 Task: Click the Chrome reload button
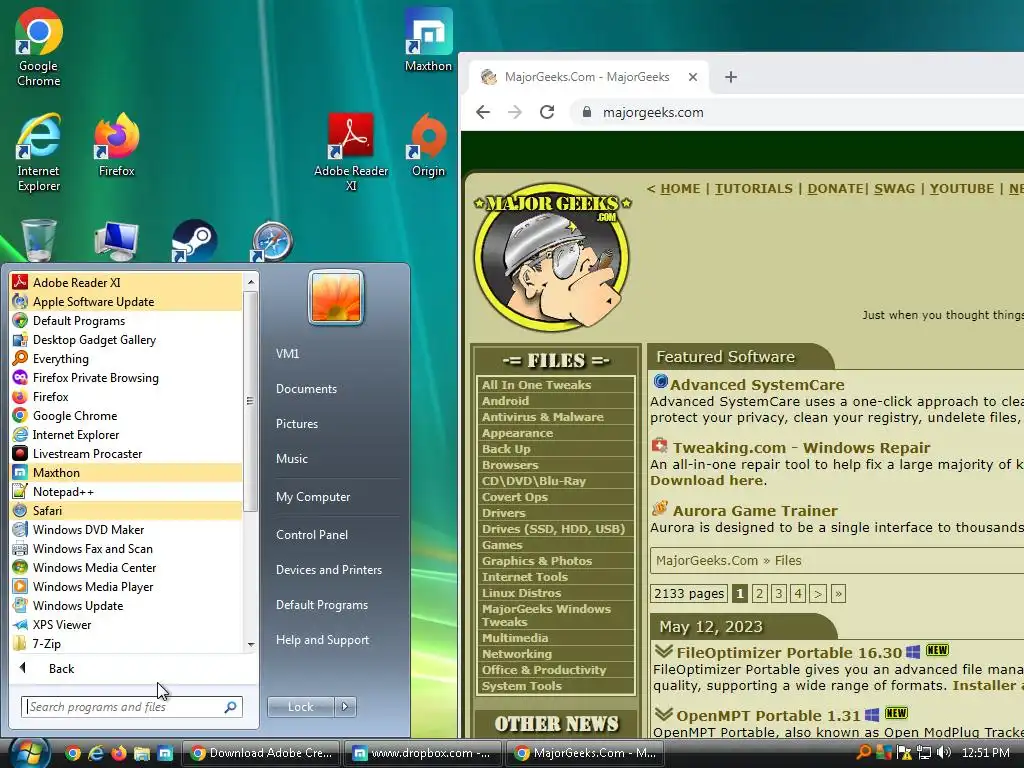point(547,112)
